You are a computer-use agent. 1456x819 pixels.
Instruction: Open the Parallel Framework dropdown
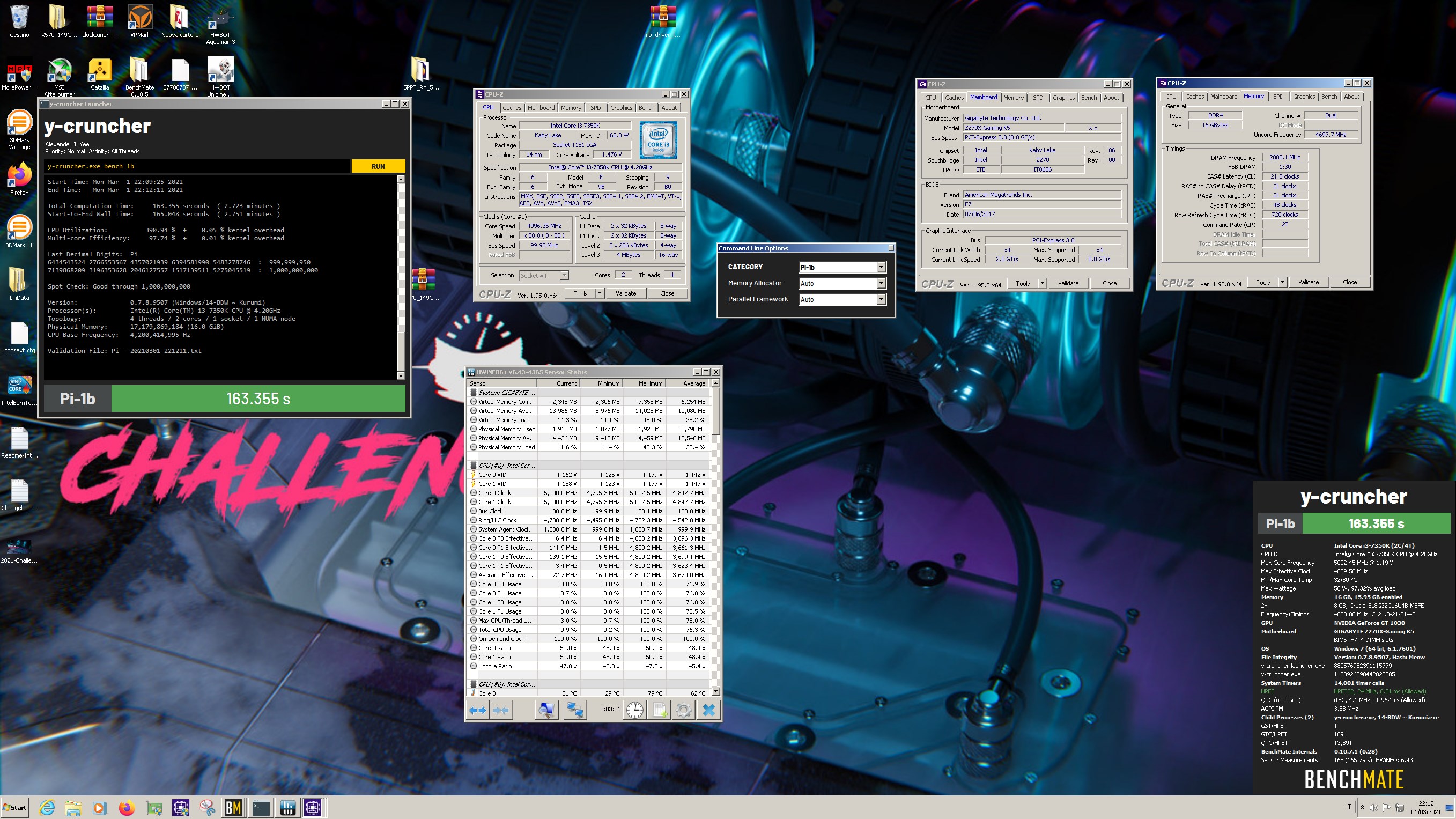[x=842, y=300]
